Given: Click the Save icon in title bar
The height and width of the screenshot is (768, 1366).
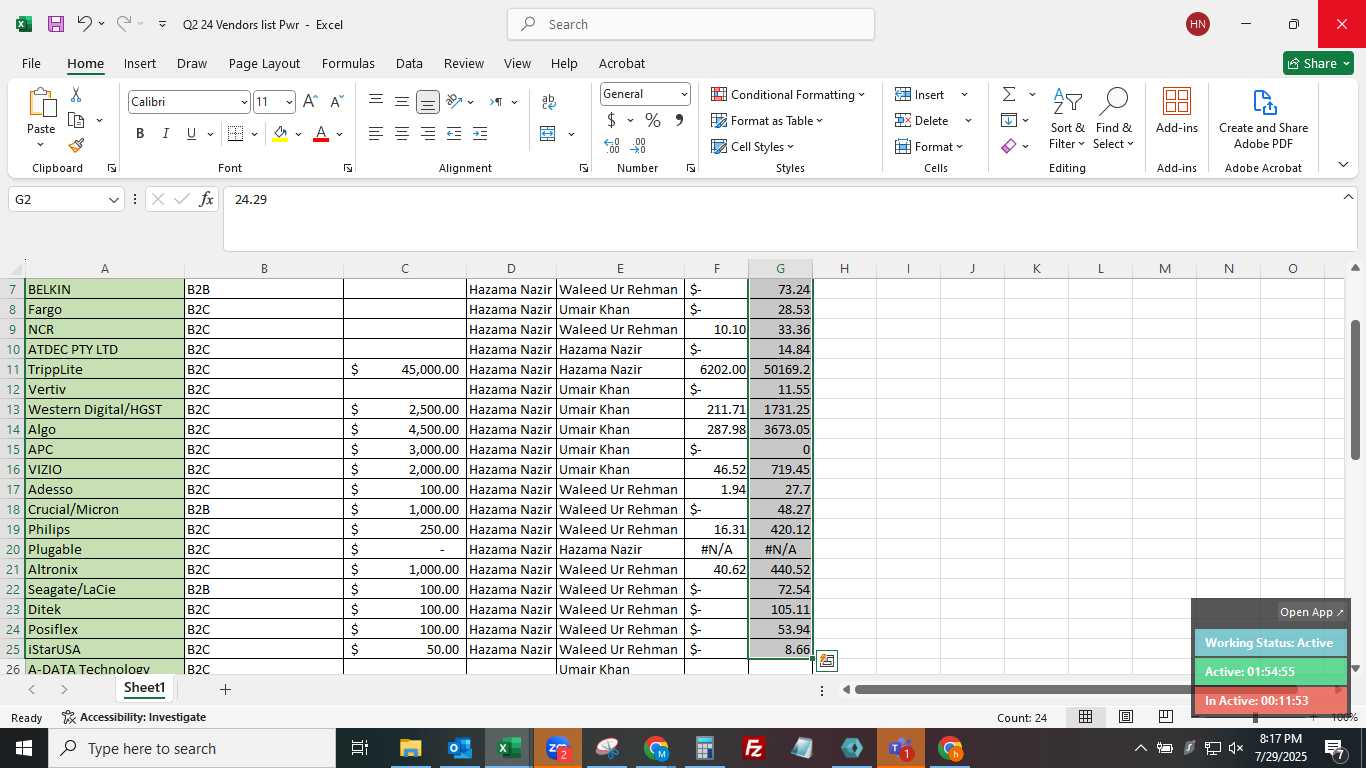Looking at the screenshot, I should click(56, 24).
